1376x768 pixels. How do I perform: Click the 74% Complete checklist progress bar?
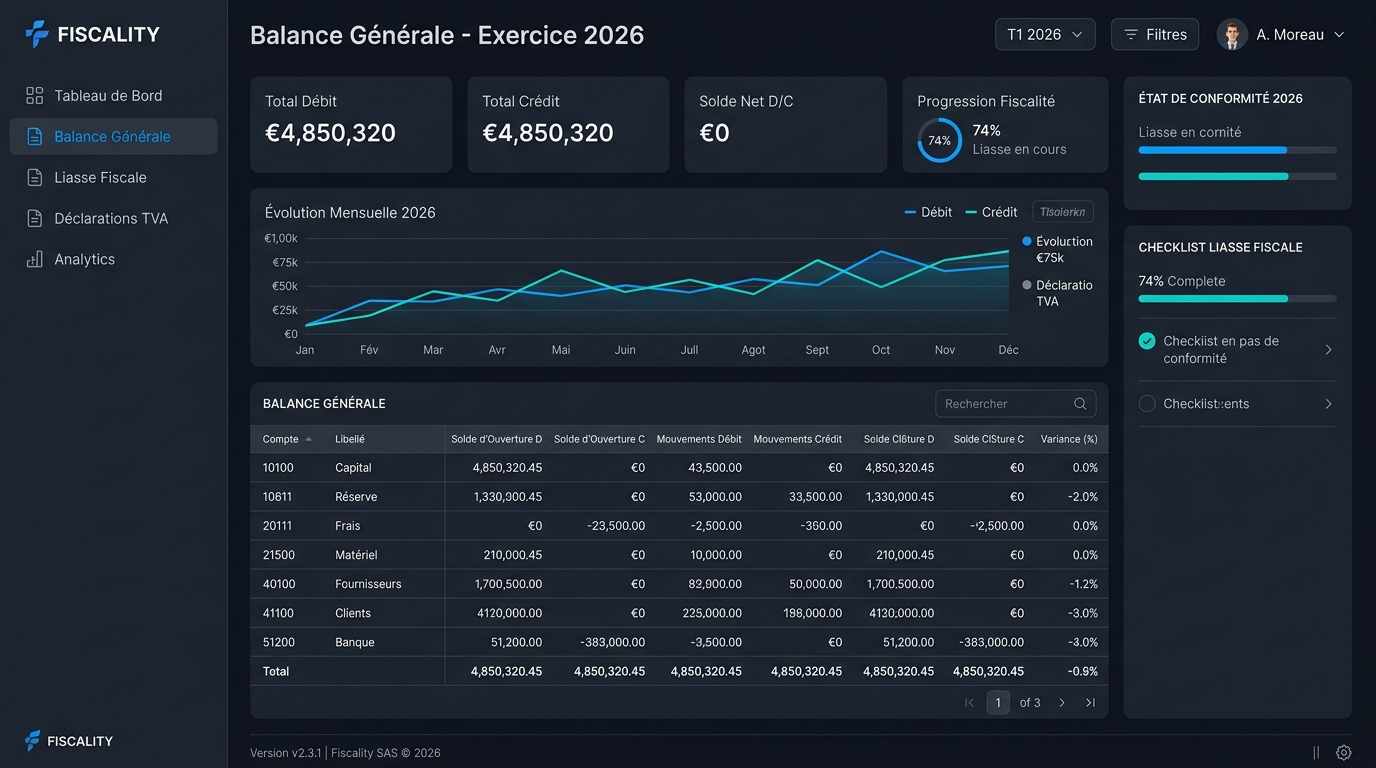point(1238,298)
